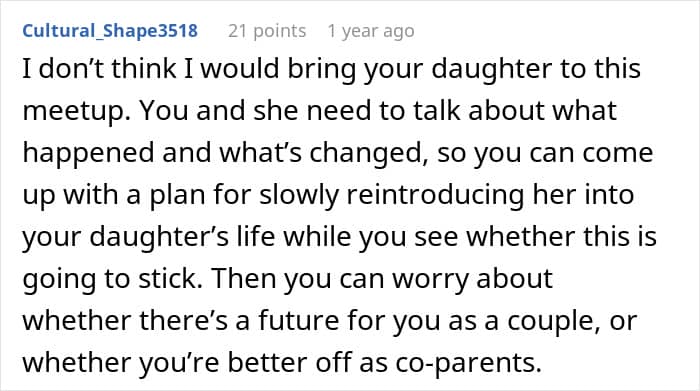Image resolution: width=700 pixels, height=391 pixels.
Task: Click the 21 points score label
Action: click(x=267, y=31)
